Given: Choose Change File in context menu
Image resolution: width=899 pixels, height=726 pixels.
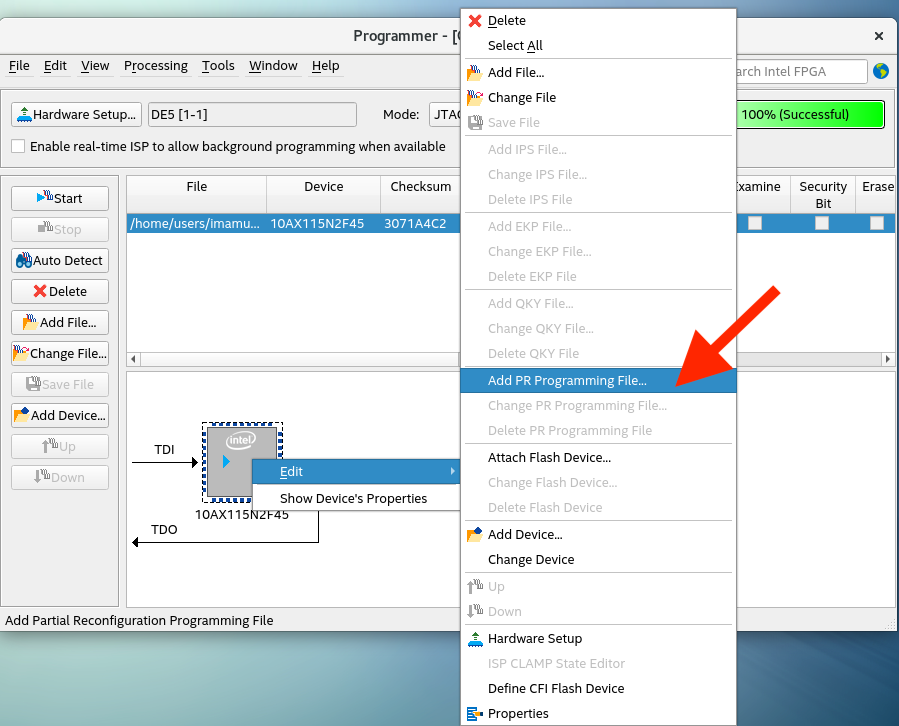Looking at the screenshot, I should 598,97.
